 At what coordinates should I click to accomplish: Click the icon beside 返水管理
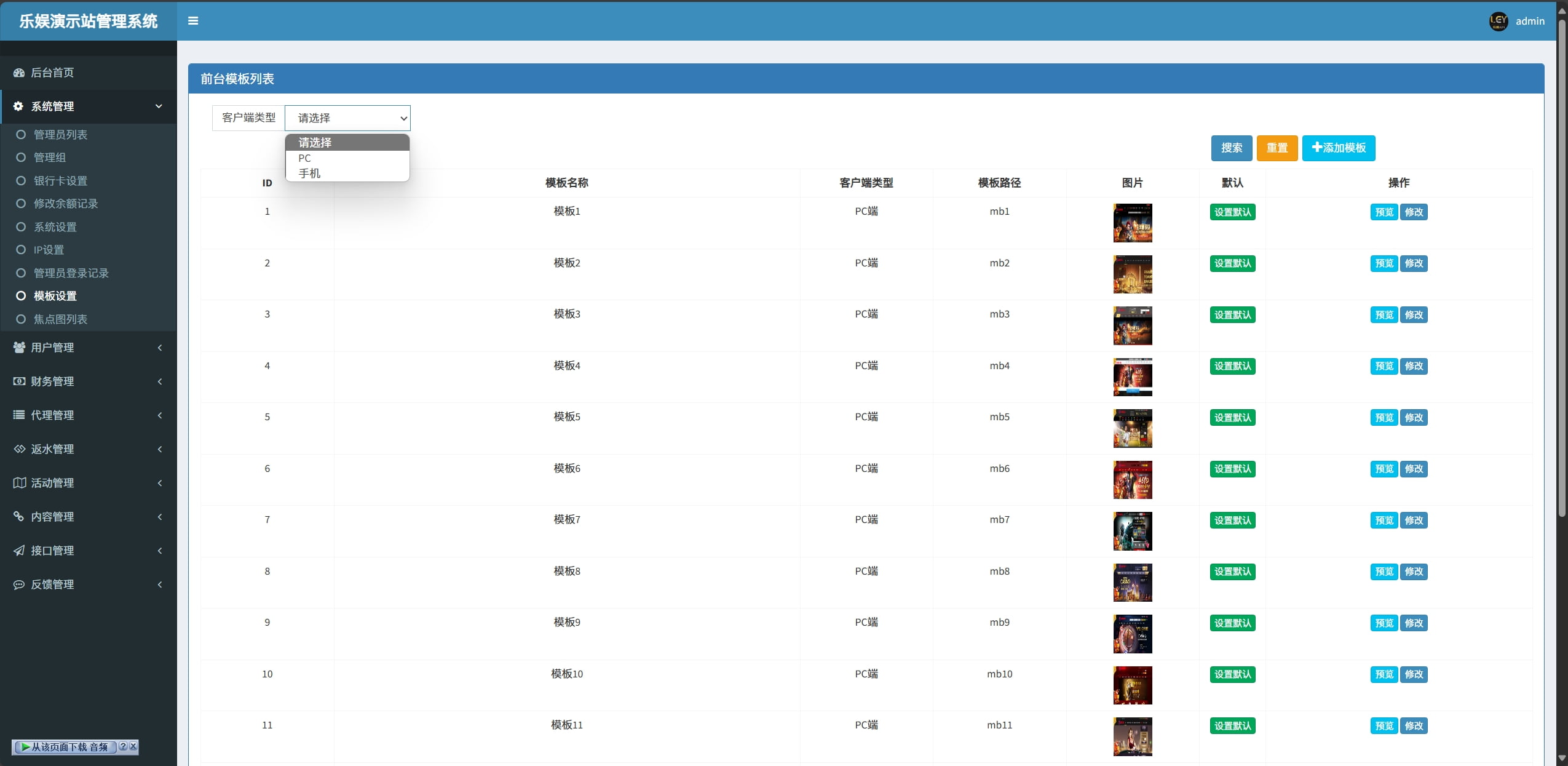click(x=19, y=449)
